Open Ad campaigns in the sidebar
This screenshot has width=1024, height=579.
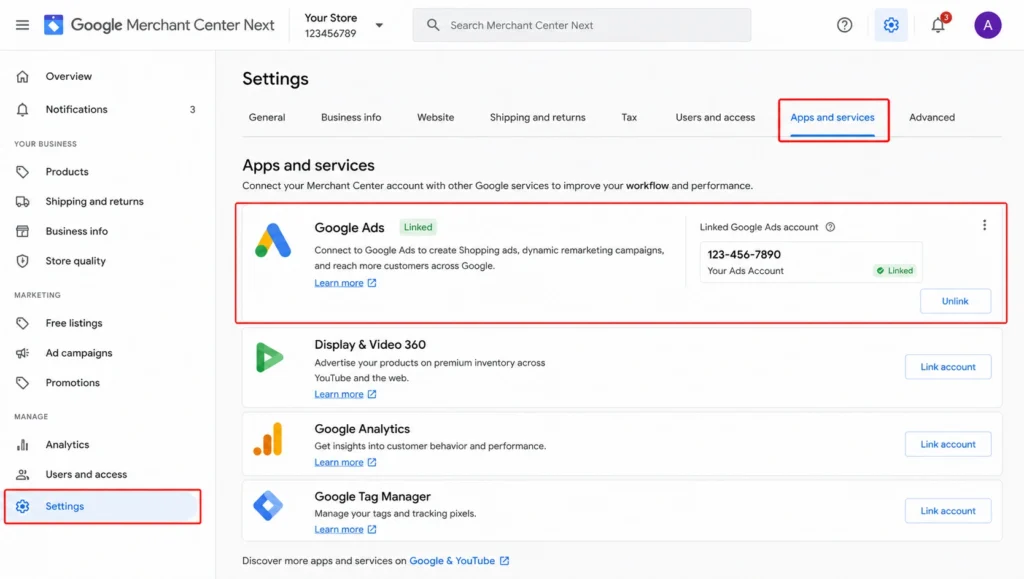(x=78, y=353)
